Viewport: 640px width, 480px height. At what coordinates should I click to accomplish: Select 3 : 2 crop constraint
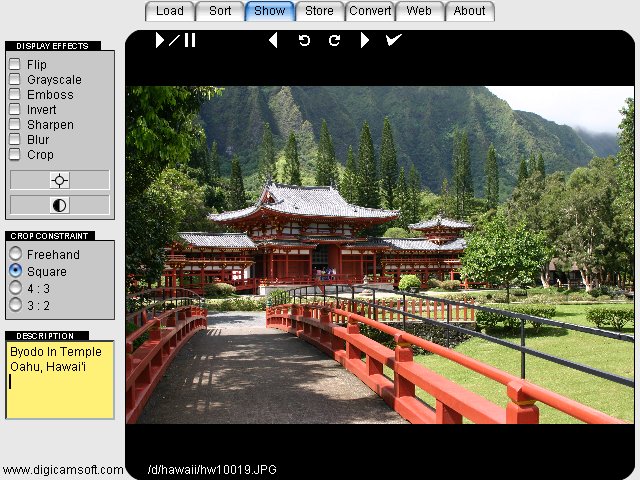coord(16,304)
